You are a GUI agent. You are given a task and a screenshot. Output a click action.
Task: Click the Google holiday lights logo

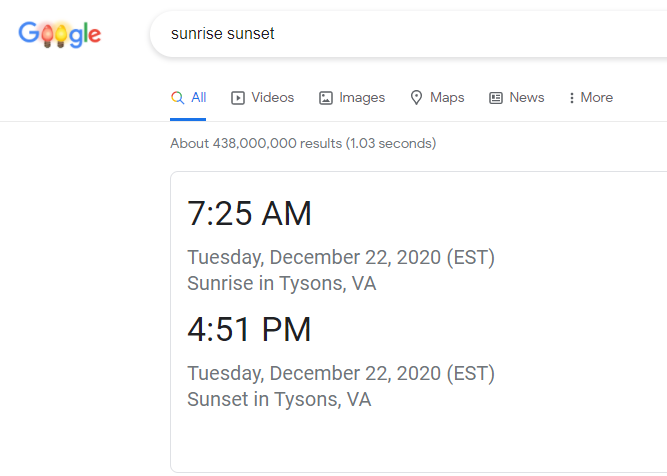point(59,34)
